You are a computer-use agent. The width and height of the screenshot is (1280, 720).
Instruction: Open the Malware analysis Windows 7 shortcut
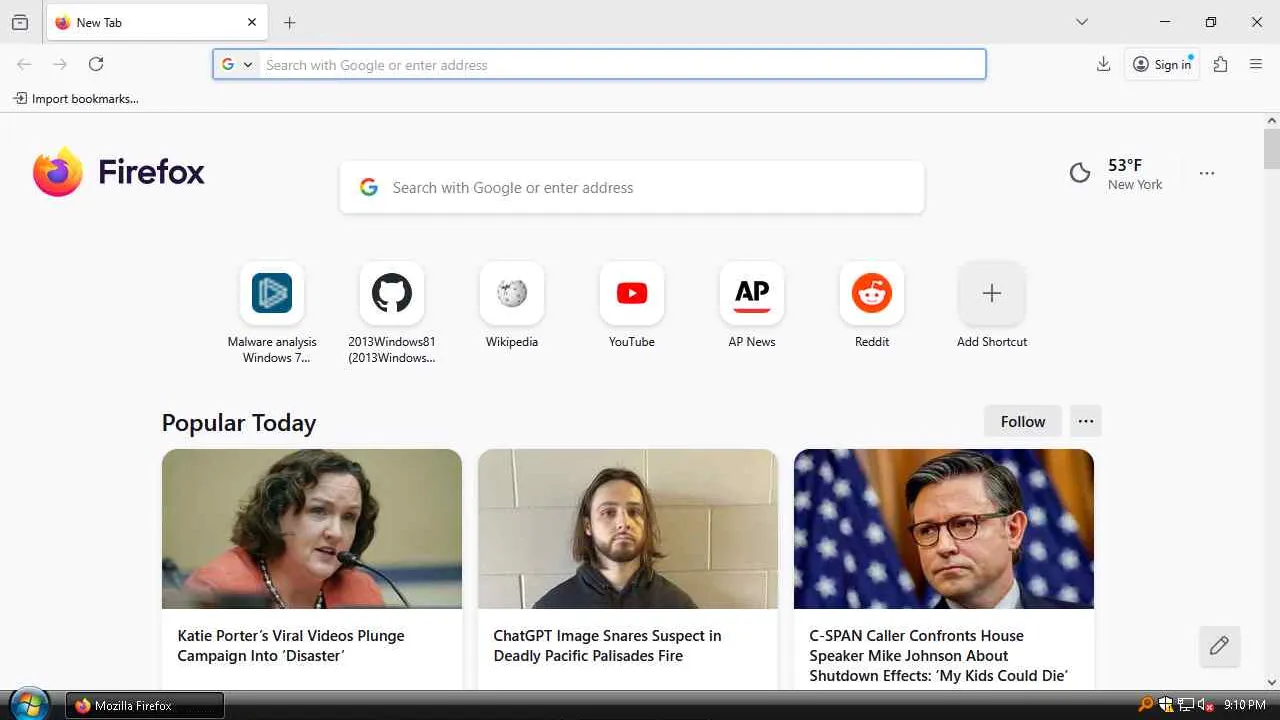click(272, 313)
